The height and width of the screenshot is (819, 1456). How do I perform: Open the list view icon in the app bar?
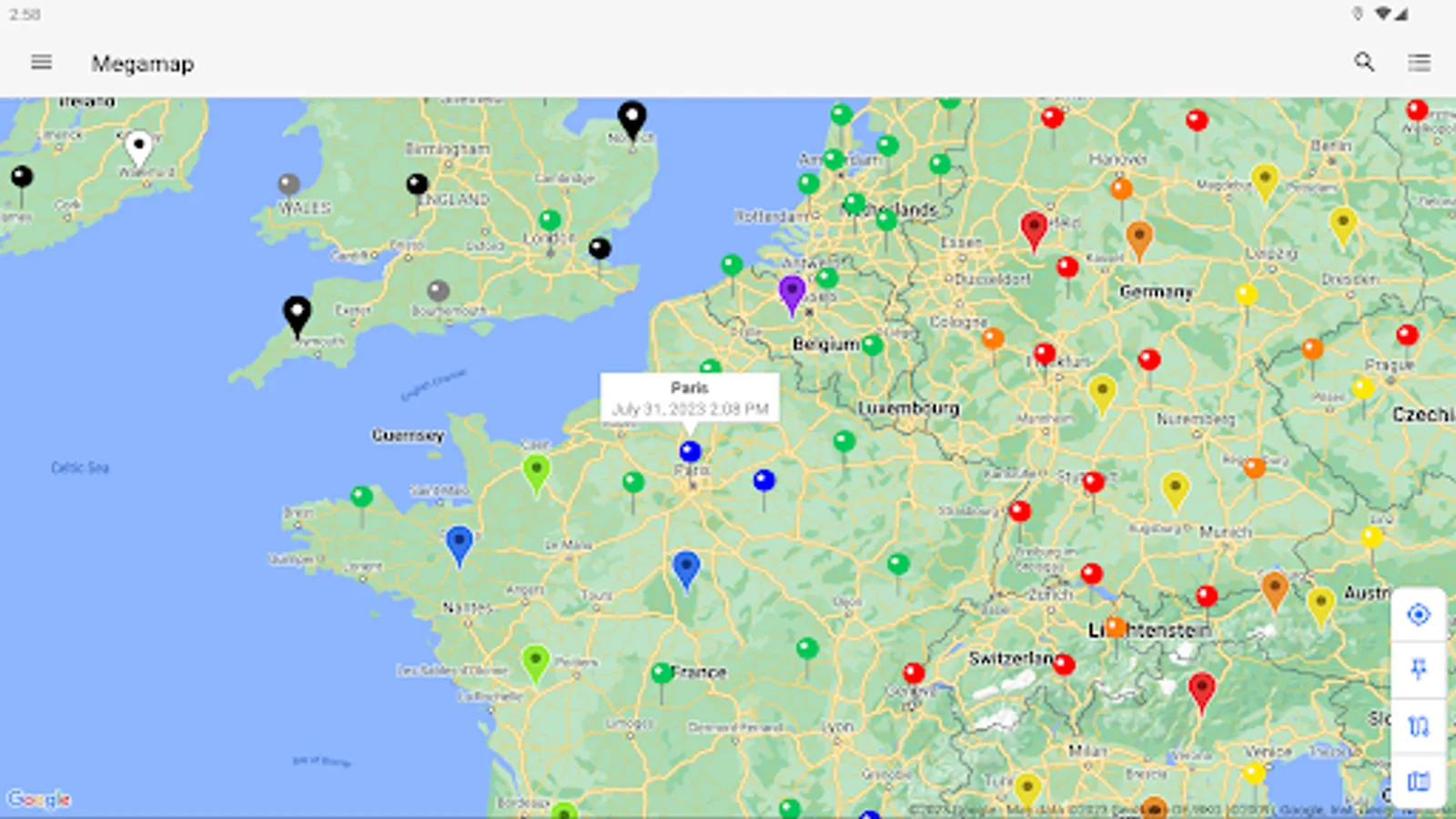(x=1419, y=63)
